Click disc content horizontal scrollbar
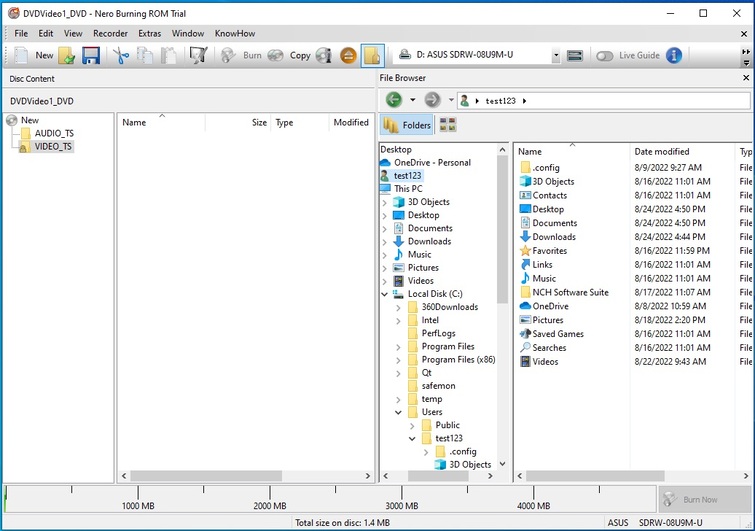This screenshot has height=531, width=755. point(206,476)
